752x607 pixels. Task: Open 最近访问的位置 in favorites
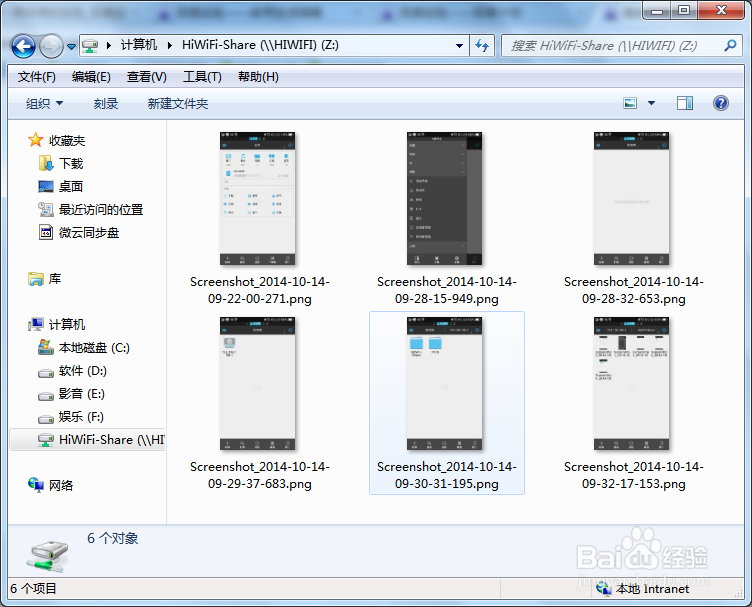click(x=101, y=210)
